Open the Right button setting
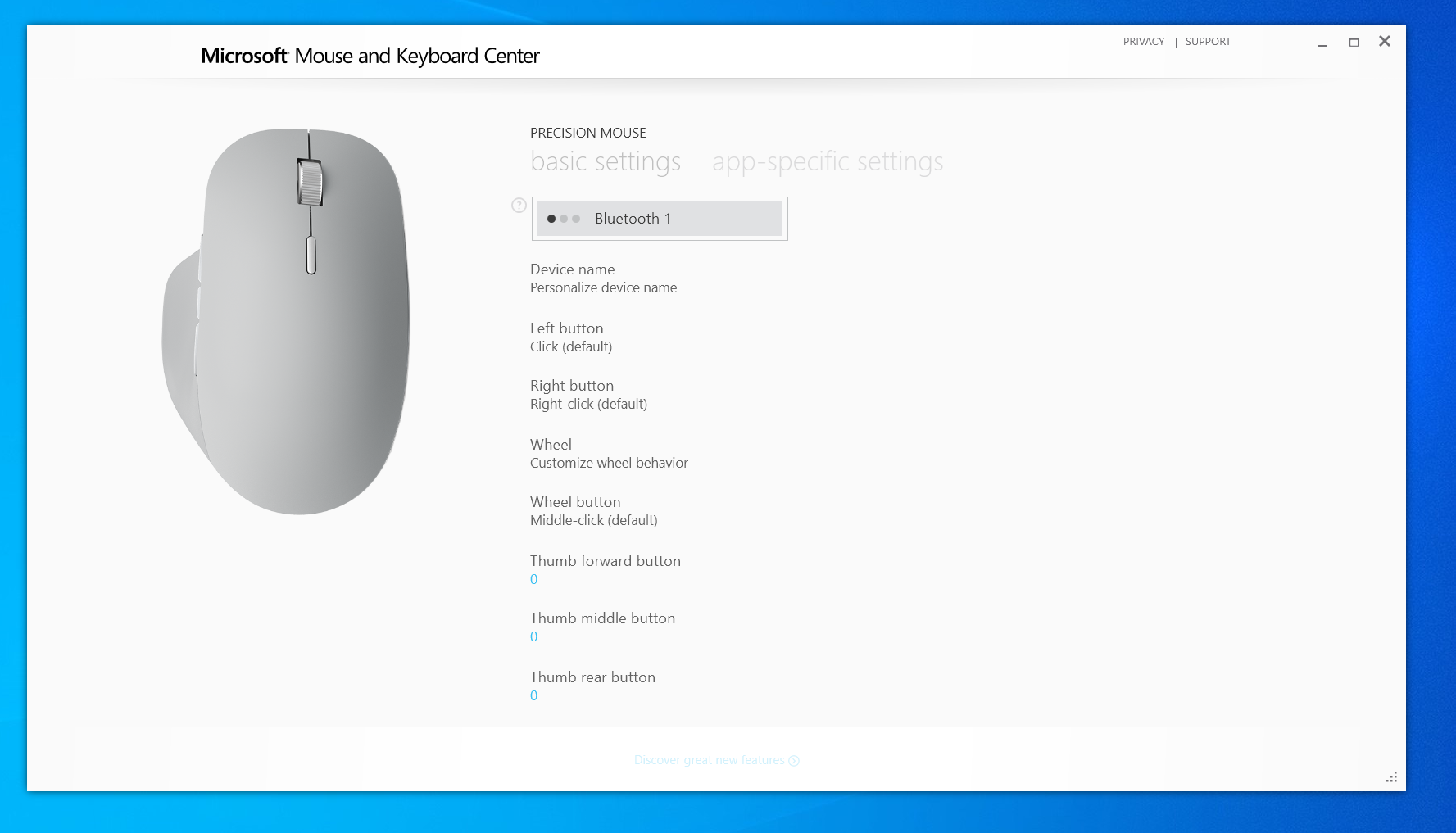This screenshot has height=833, width=1456. tap(589, 395)
